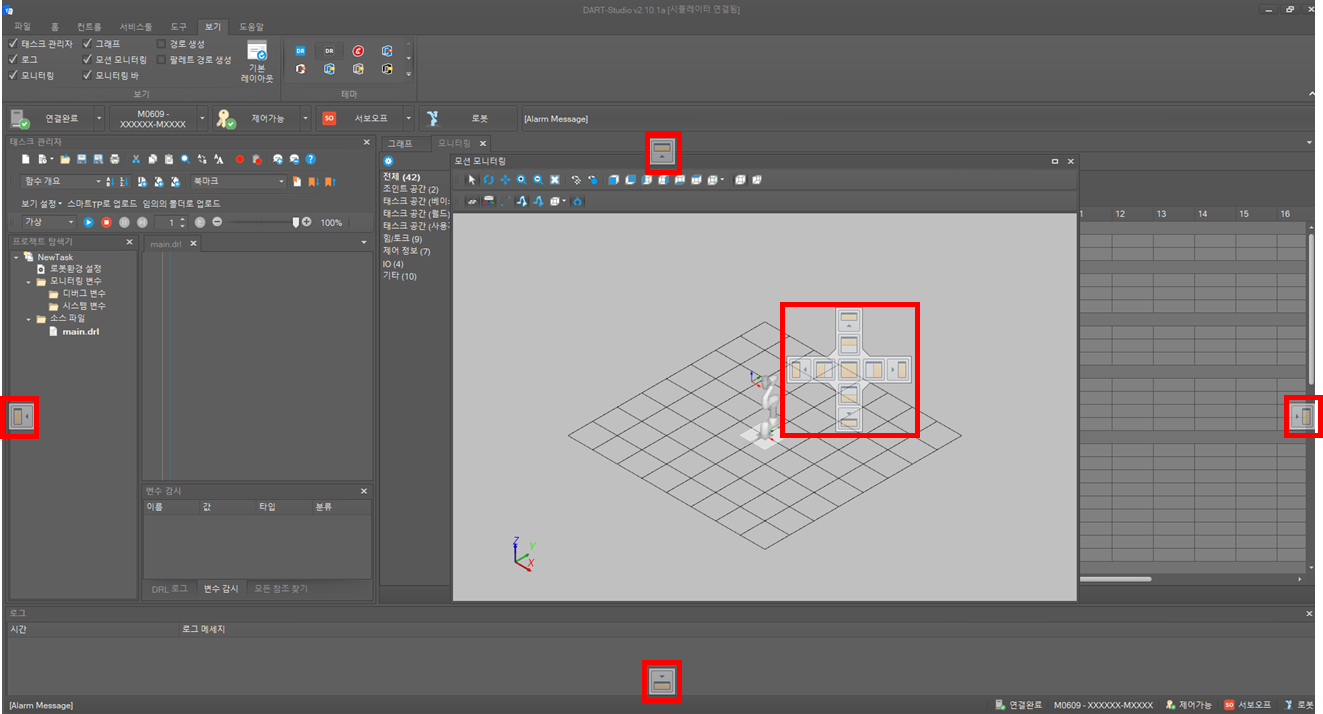Toggle the 모션 모니터링 checkbox

88,59
